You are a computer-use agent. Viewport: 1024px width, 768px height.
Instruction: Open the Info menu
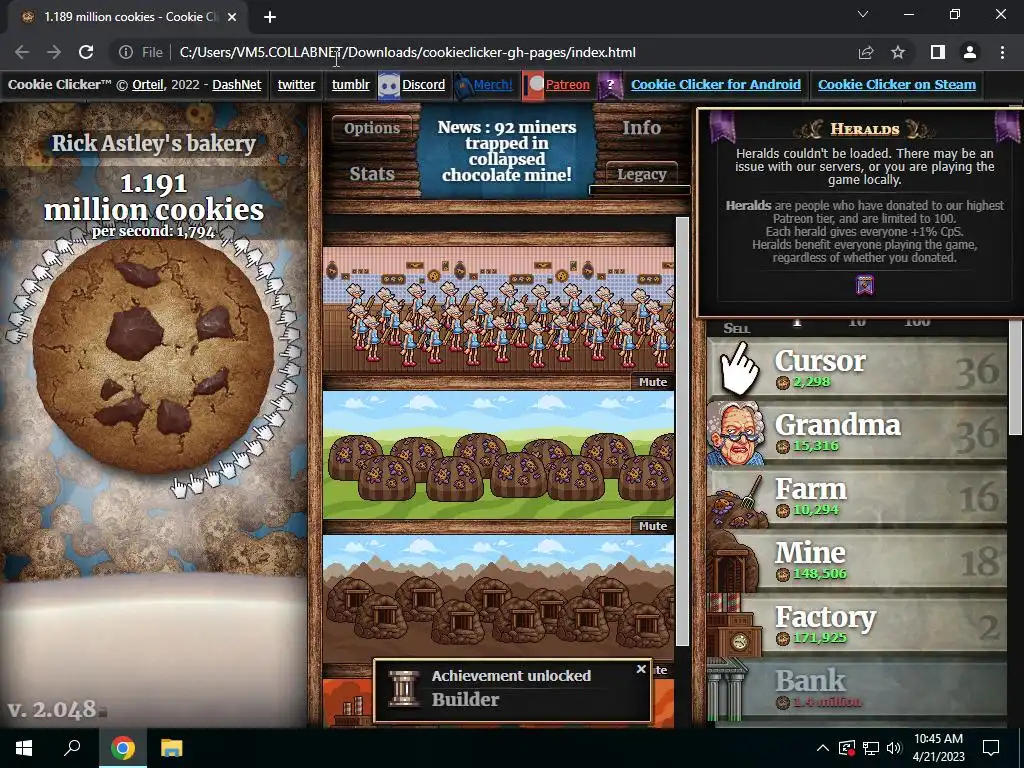(x=641, y=128)
